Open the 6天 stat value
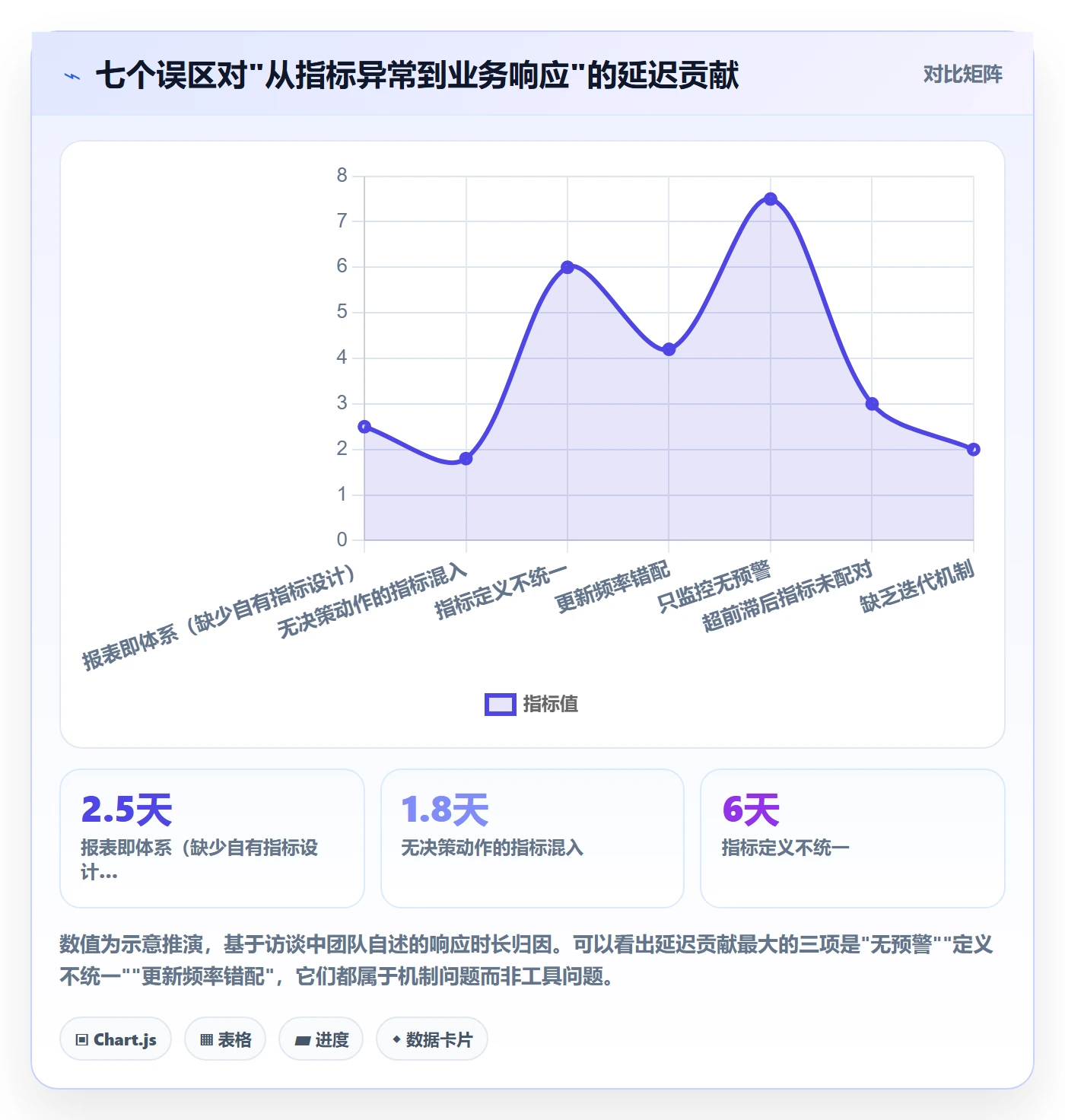 click(x=751, y=810)
